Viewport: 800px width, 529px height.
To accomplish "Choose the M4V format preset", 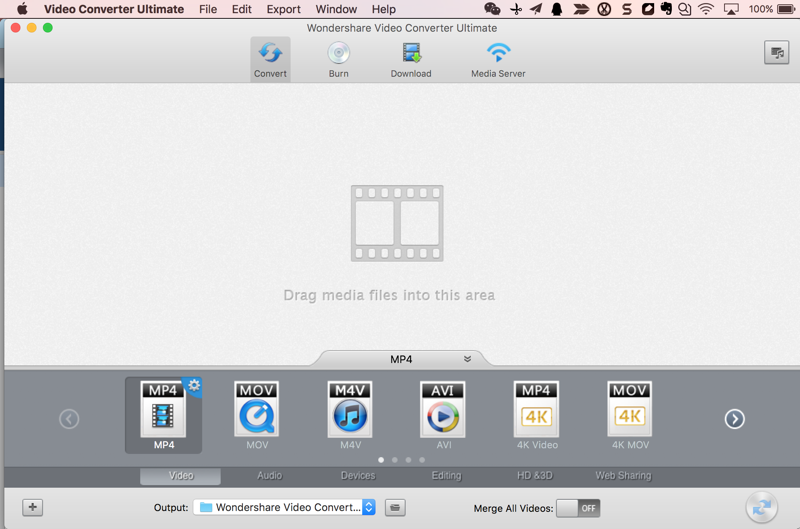I will (350, 415).
